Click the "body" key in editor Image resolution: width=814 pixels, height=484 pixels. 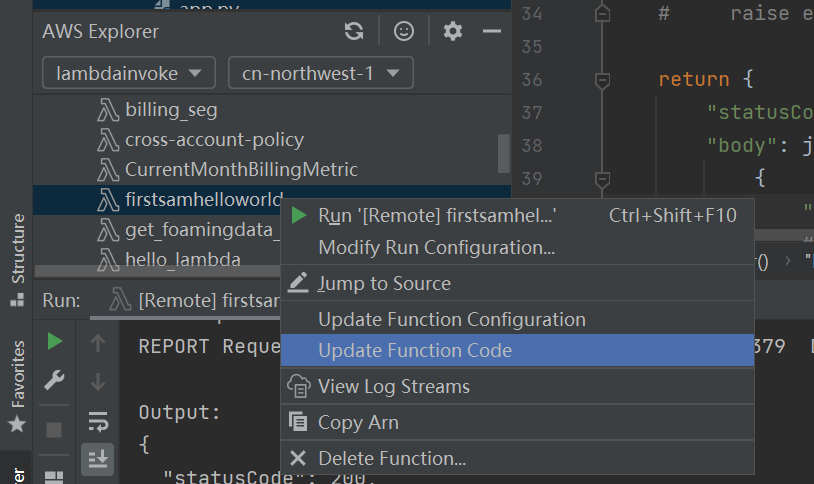(x=742, y=146)
